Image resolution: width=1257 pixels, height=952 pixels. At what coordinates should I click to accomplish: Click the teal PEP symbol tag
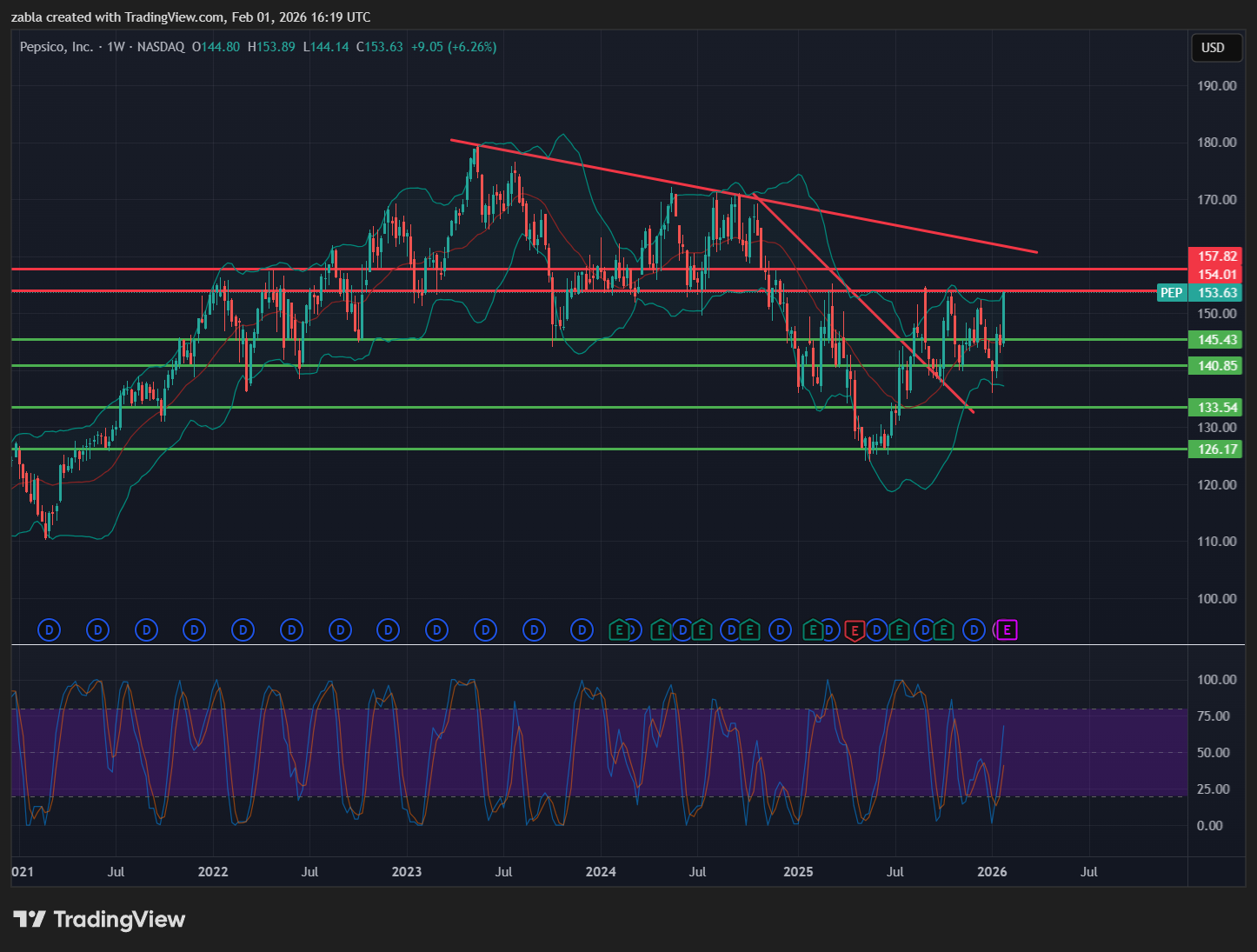click(1171, 293)
